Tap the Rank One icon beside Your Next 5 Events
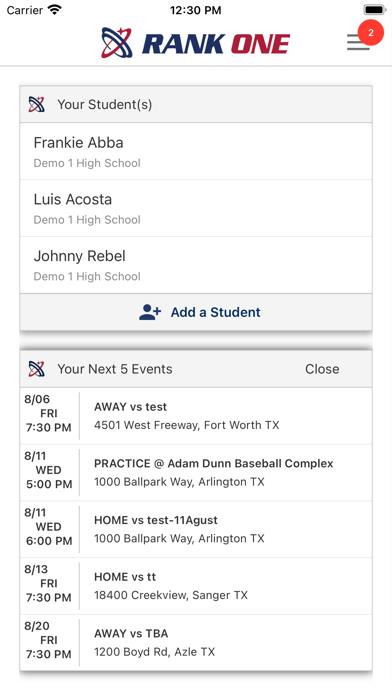This screenshot has height=696, width=392. [36, 369]
